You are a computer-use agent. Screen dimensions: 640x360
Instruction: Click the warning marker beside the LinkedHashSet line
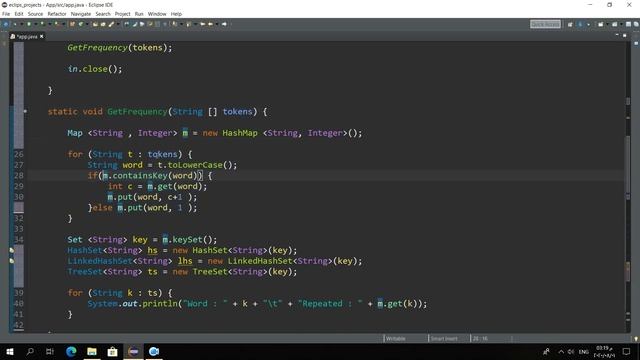click(x=12, y=260)
